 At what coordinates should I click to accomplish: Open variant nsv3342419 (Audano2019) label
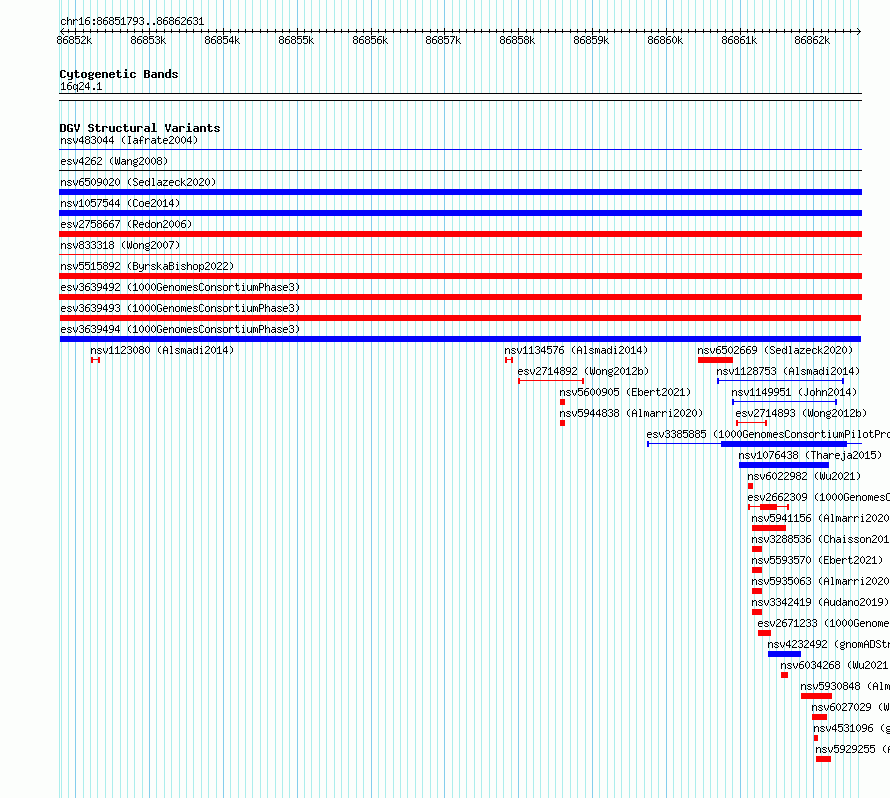[x=820, y=602]
